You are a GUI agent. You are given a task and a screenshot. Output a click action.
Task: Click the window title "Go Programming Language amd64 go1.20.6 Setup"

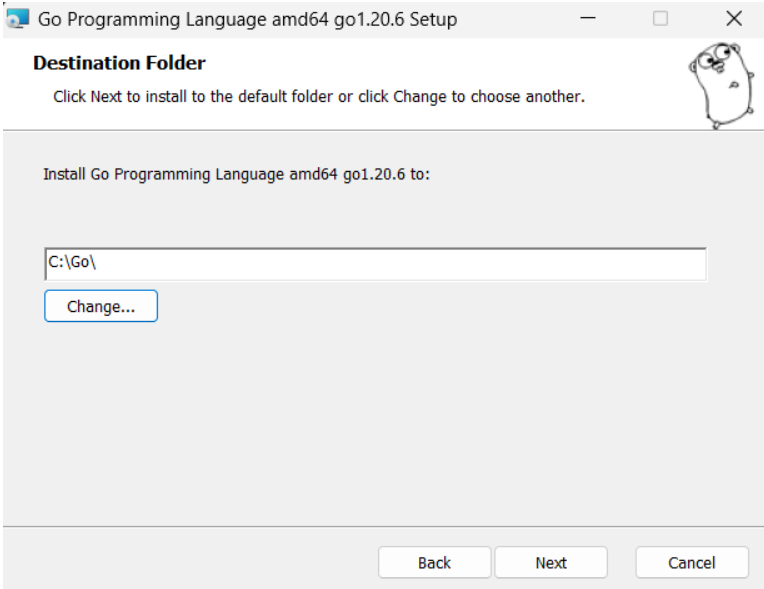click(x=248, y=19)
